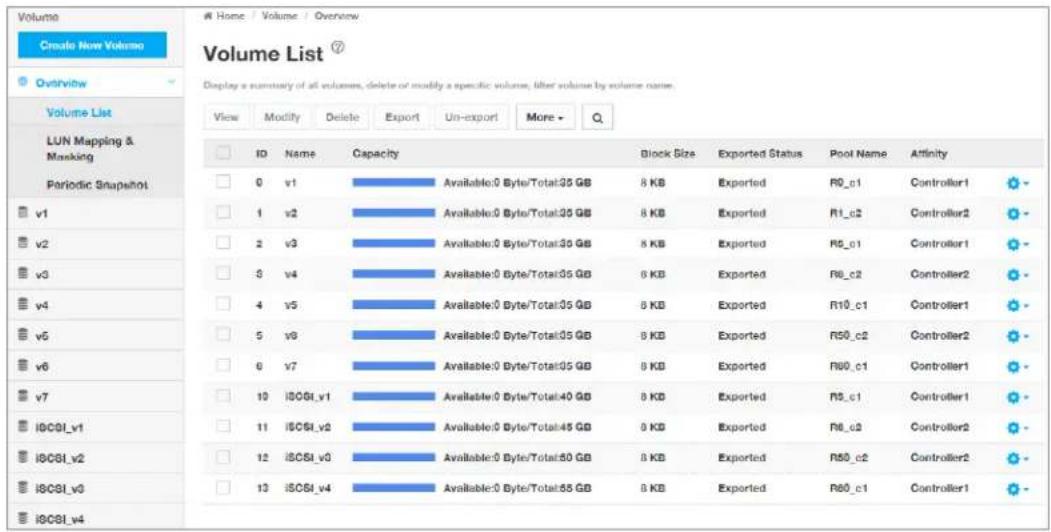Open the gear action menu for v3

(x=1017, y=244)
